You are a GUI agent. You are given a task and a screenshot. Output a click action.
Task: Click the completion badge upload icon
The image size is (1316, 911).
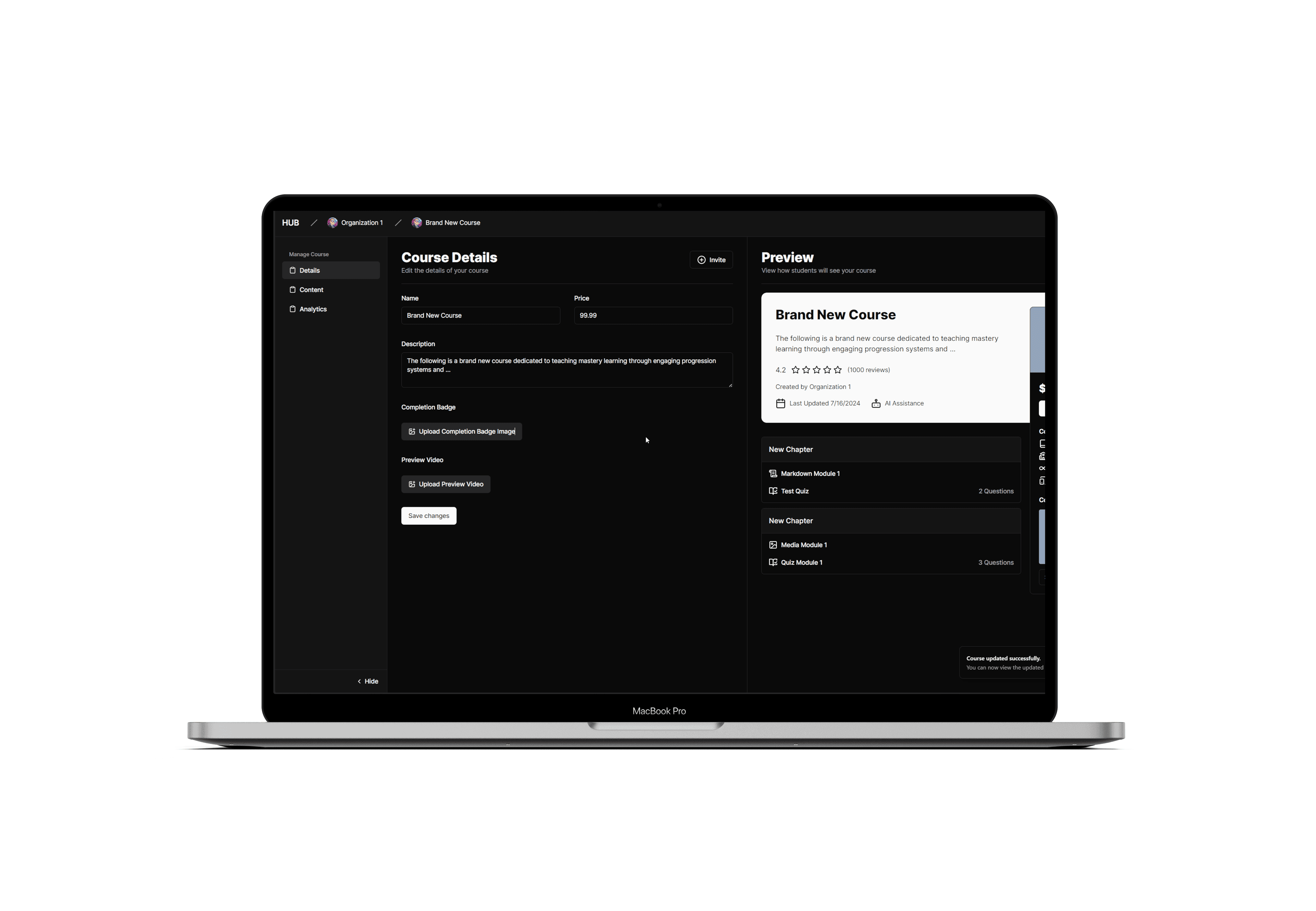tap(411, 431)
